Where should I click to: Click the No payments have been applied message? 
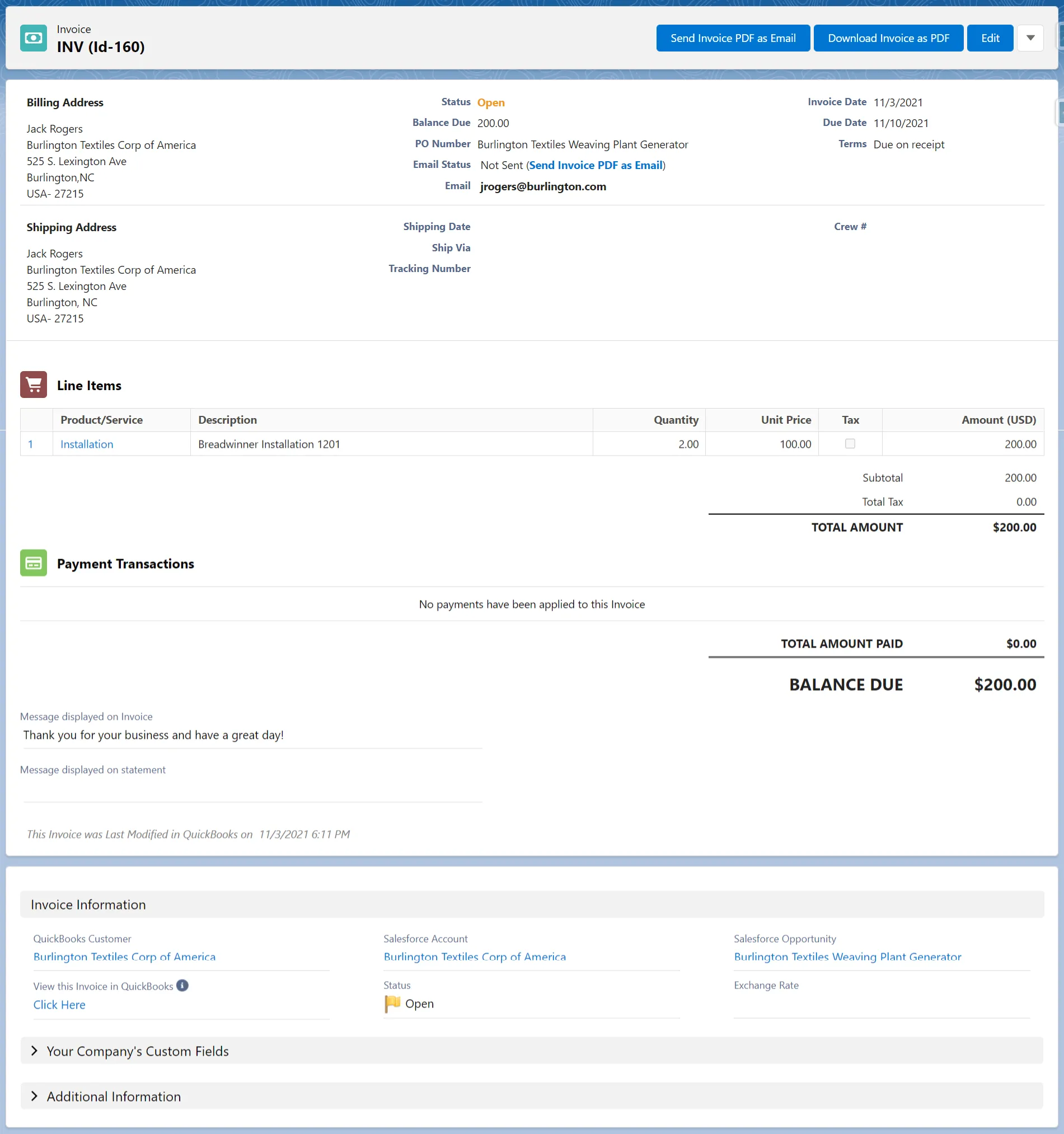tap(532, 605)
